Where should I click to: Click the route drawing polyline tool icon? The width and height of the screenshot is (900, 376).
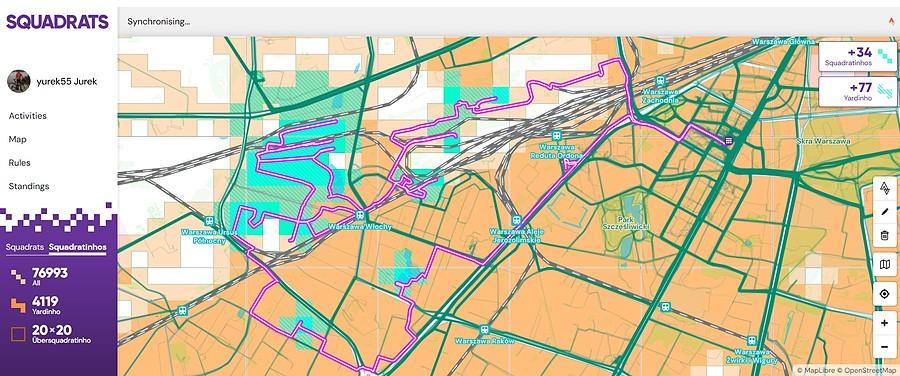pyautogui.click(x=885, y=188)
